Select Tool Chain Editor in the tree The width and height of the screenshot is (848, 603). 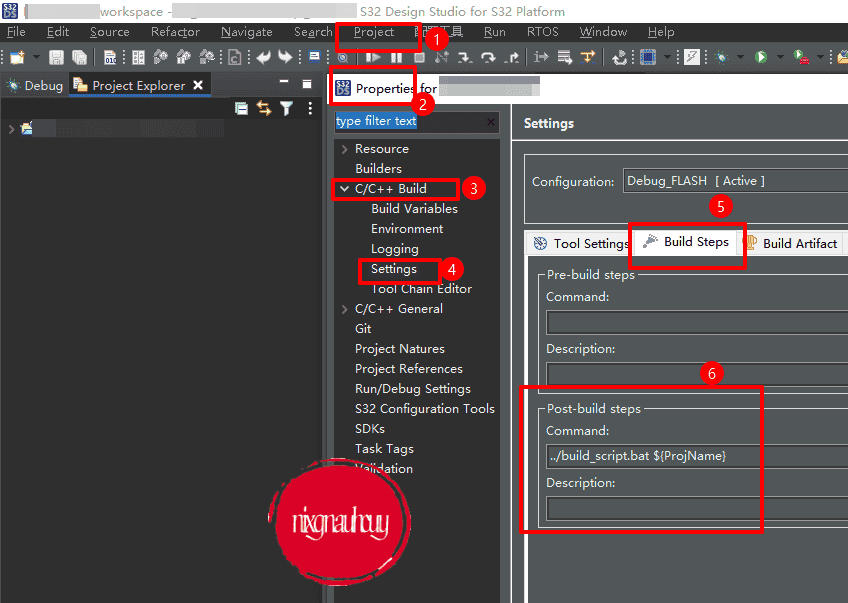(421, 289)
